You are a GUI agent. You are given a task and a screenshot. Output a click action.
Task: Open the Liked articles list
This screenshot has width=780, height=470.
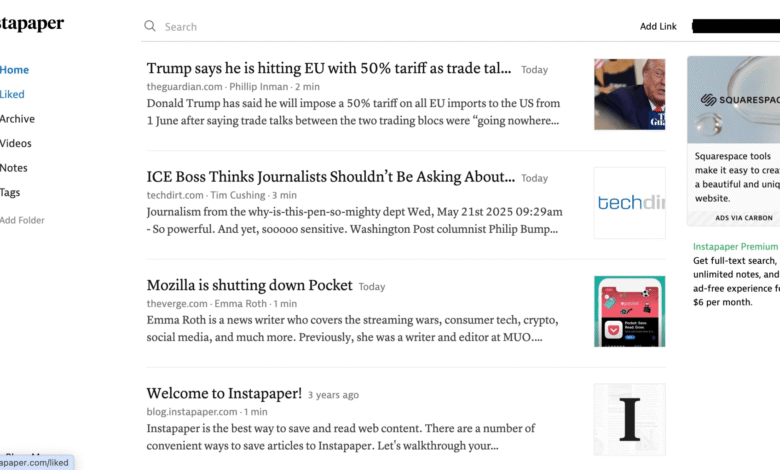[x=12, y=94]
